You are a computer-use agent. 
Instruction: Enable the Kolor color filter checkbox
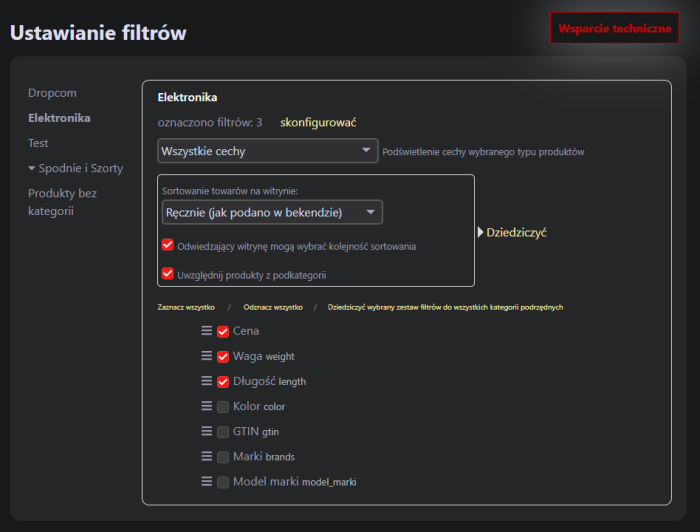[223, 406]
